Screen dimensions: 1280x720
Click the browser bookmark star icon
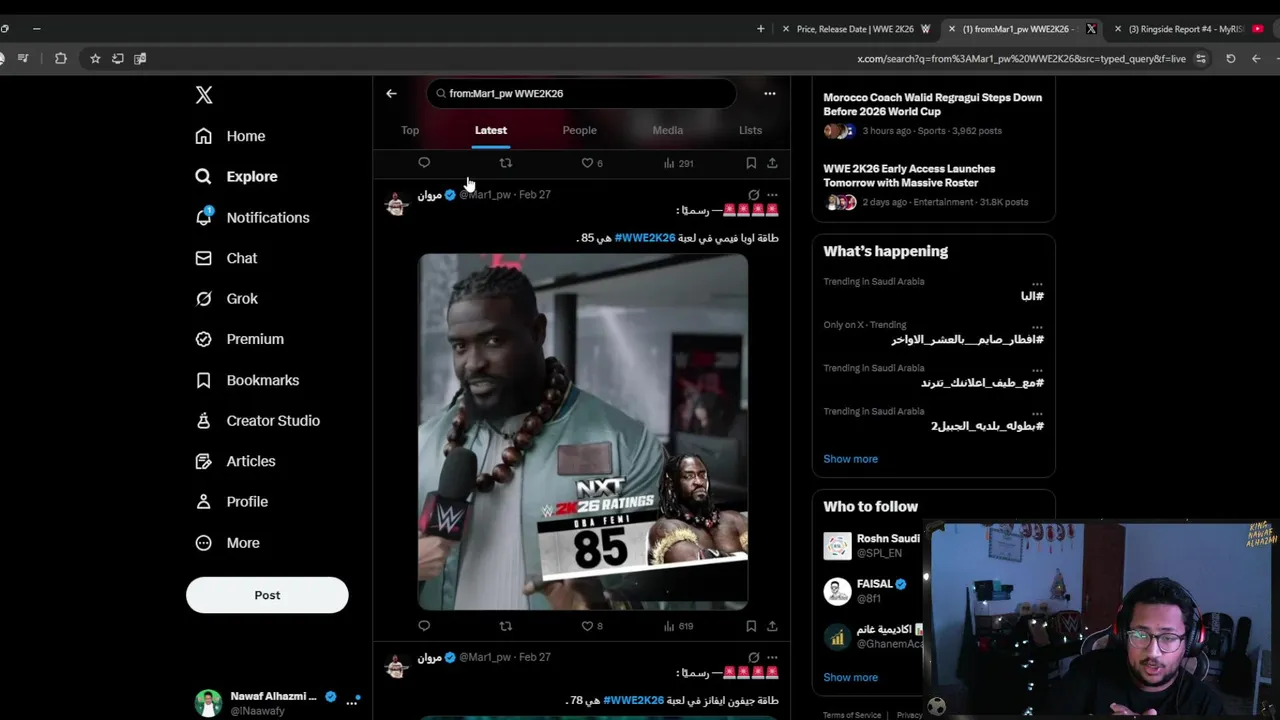click(95, 59)
